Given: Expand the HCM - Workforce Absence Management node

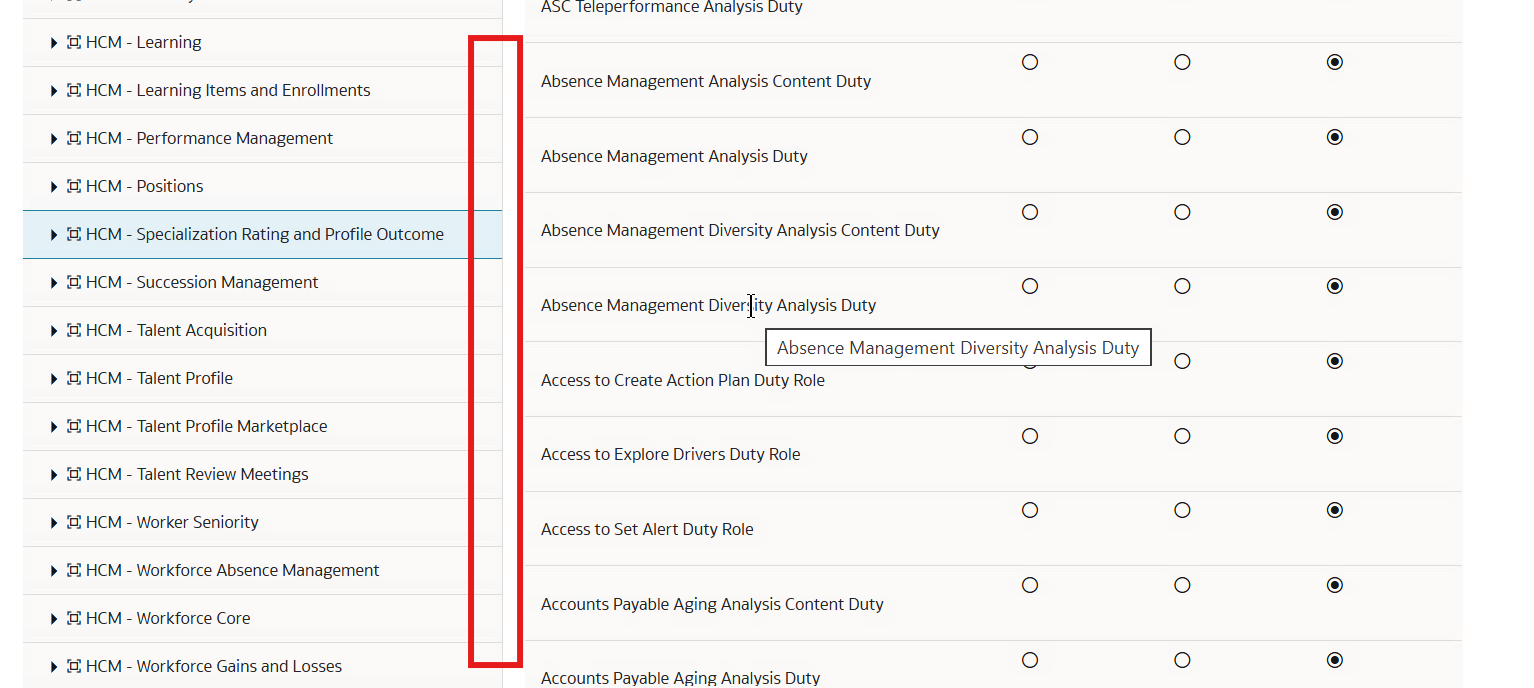Looking at the screenshot, I should pyautogui.click(x=54, y=570).
